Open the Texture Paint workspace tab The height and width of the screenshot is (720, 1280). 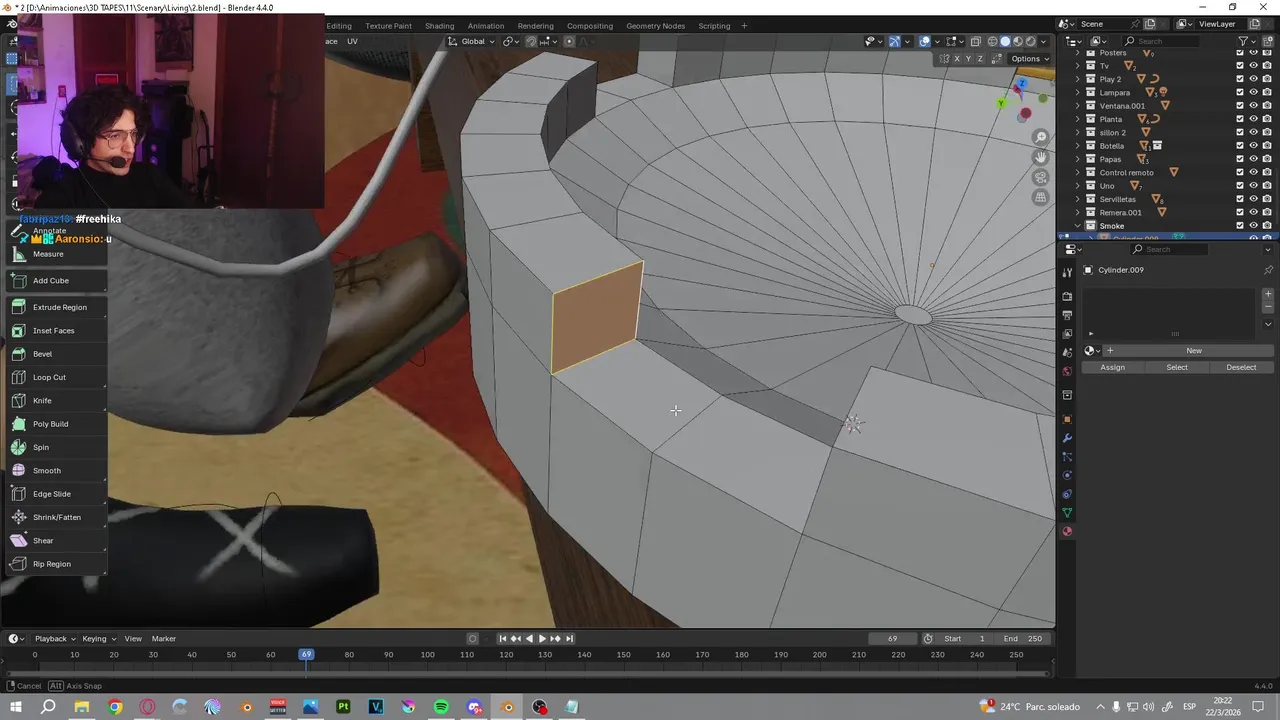point(388,26)
